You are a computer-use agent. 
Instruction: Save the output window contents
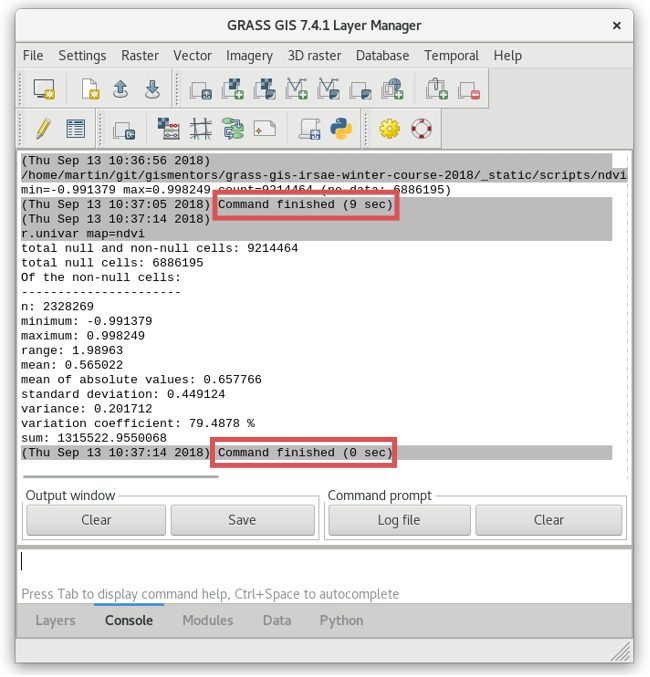coord(242,520)
